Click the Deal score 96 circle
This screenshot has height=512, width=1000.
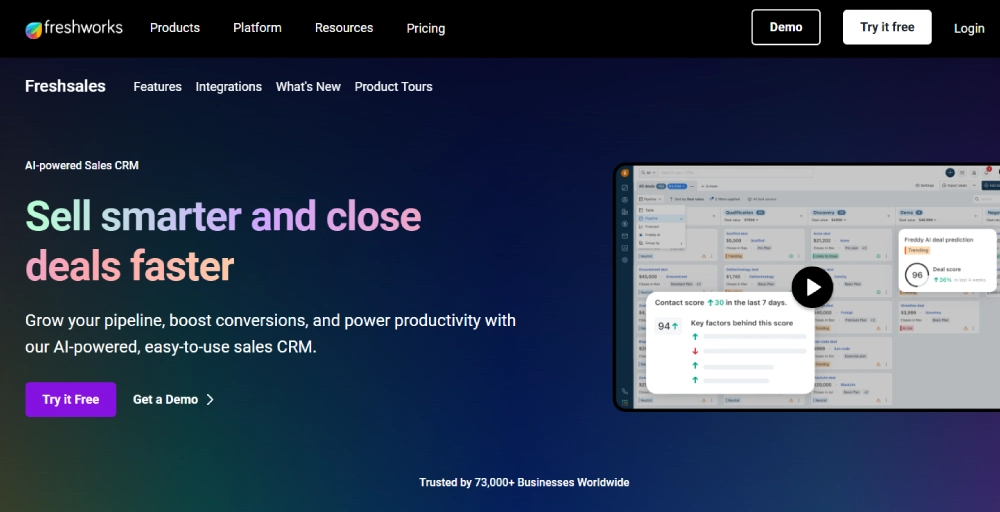click(916, 275)
